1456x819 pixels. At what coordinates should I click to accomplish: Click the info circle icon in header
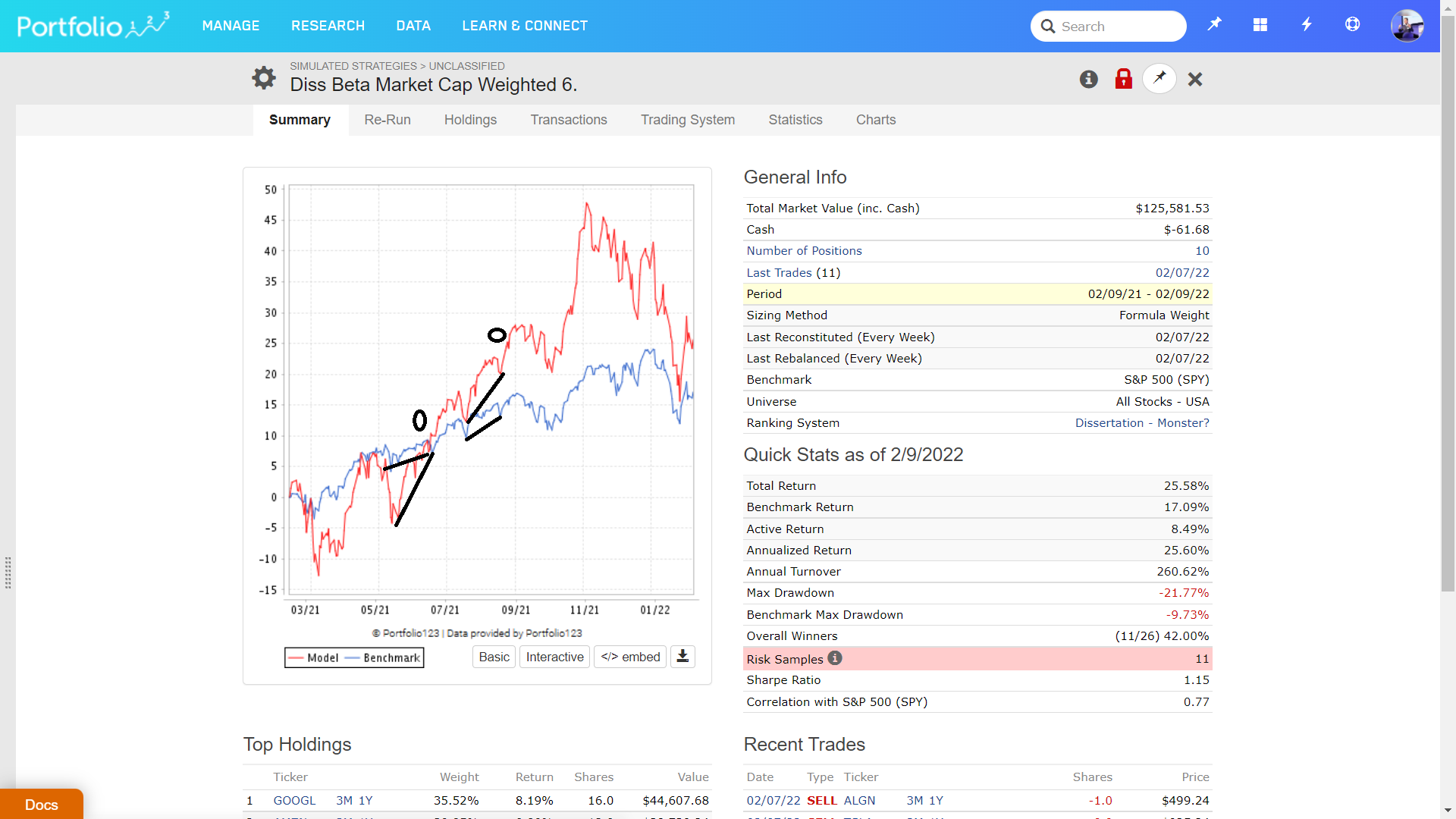coord(1088,79)
